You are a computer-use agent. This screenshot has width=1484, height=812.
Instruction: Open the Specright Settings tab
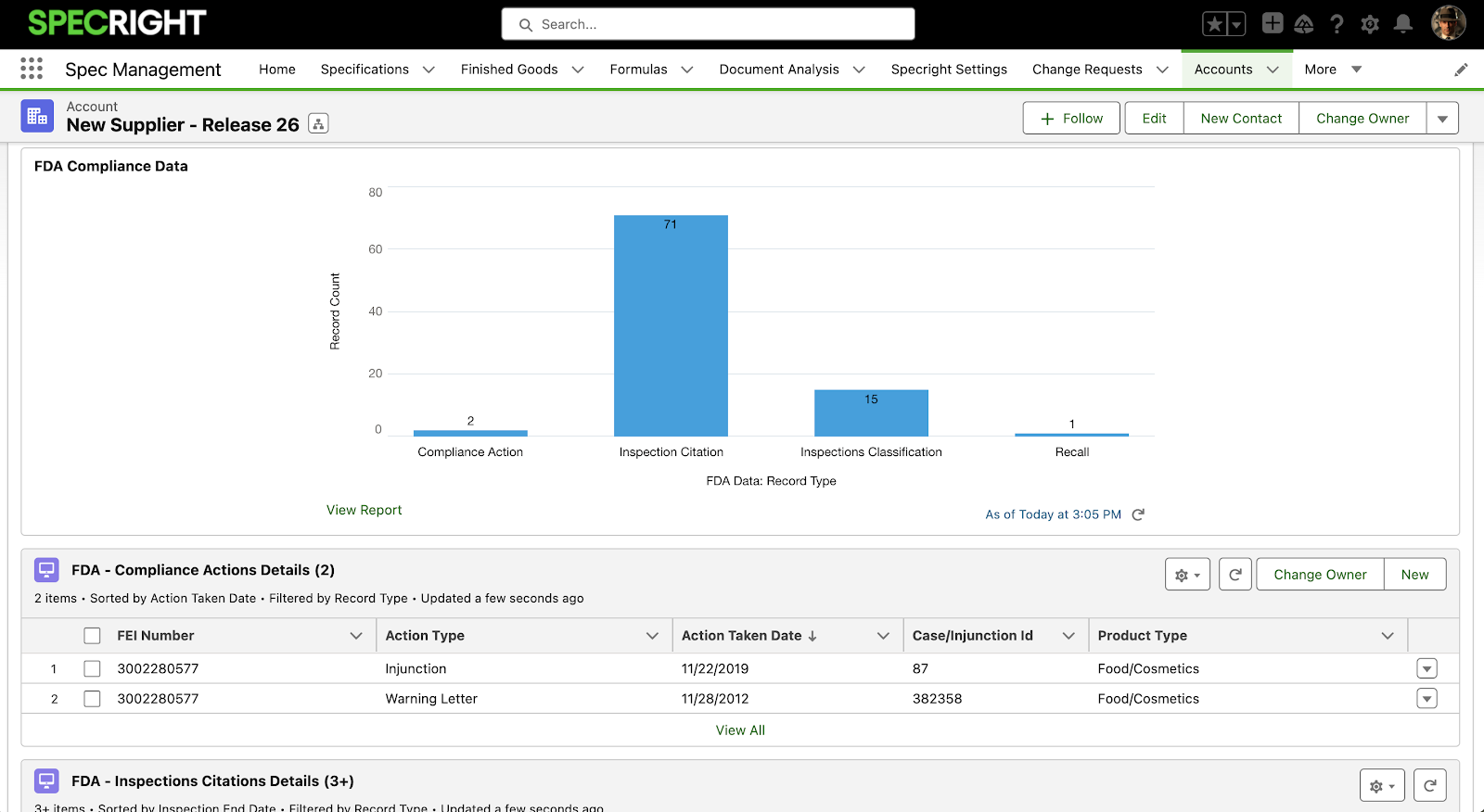(949, 70)
